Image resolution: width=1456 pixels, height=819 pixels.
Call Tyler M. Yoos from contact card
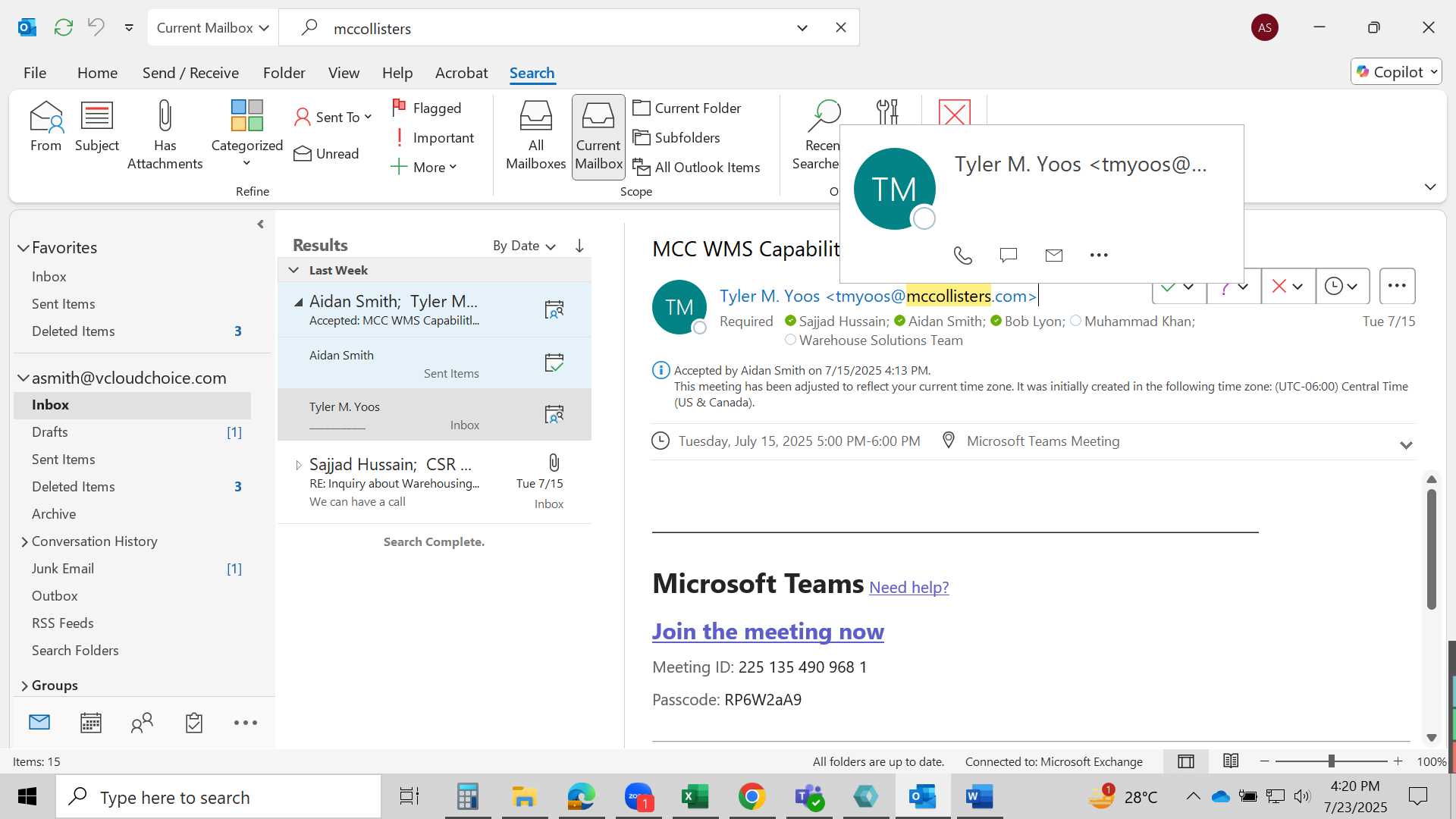[x=962, y=256]
